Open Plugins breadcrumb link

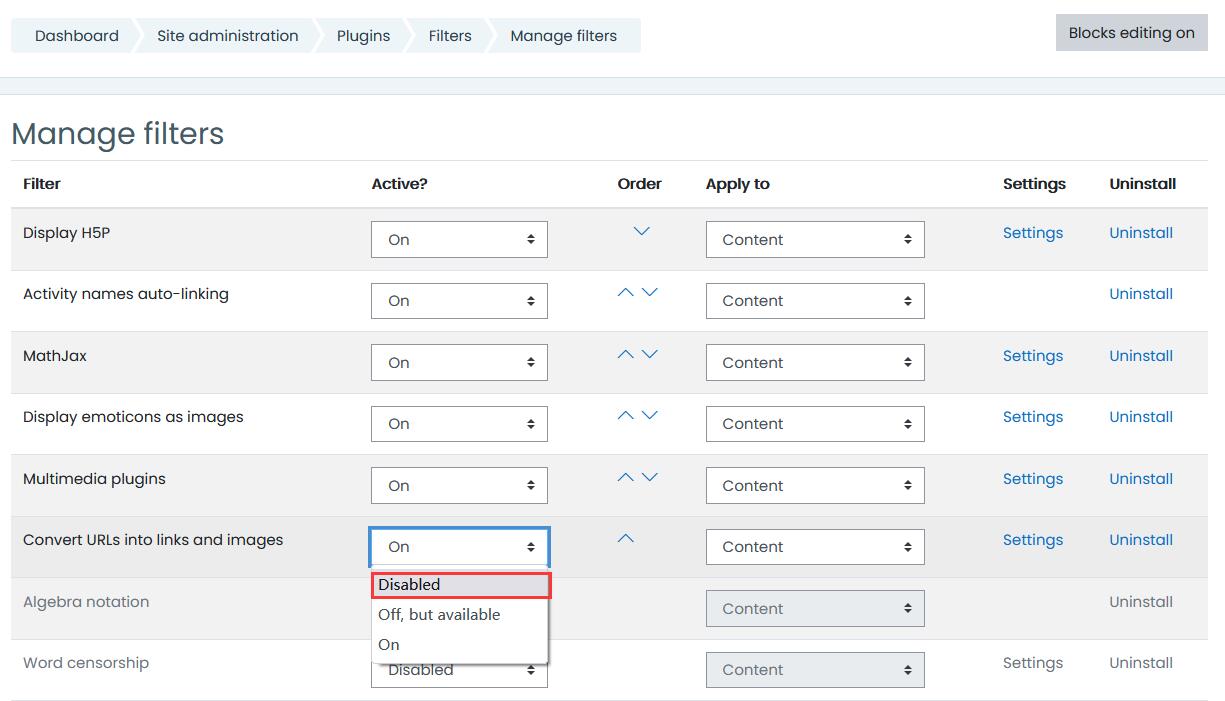[363, 36]
